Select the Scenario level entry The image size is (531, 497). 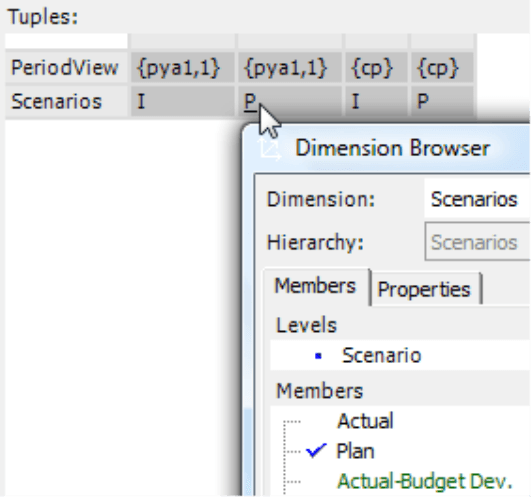[x=382, y=355]
